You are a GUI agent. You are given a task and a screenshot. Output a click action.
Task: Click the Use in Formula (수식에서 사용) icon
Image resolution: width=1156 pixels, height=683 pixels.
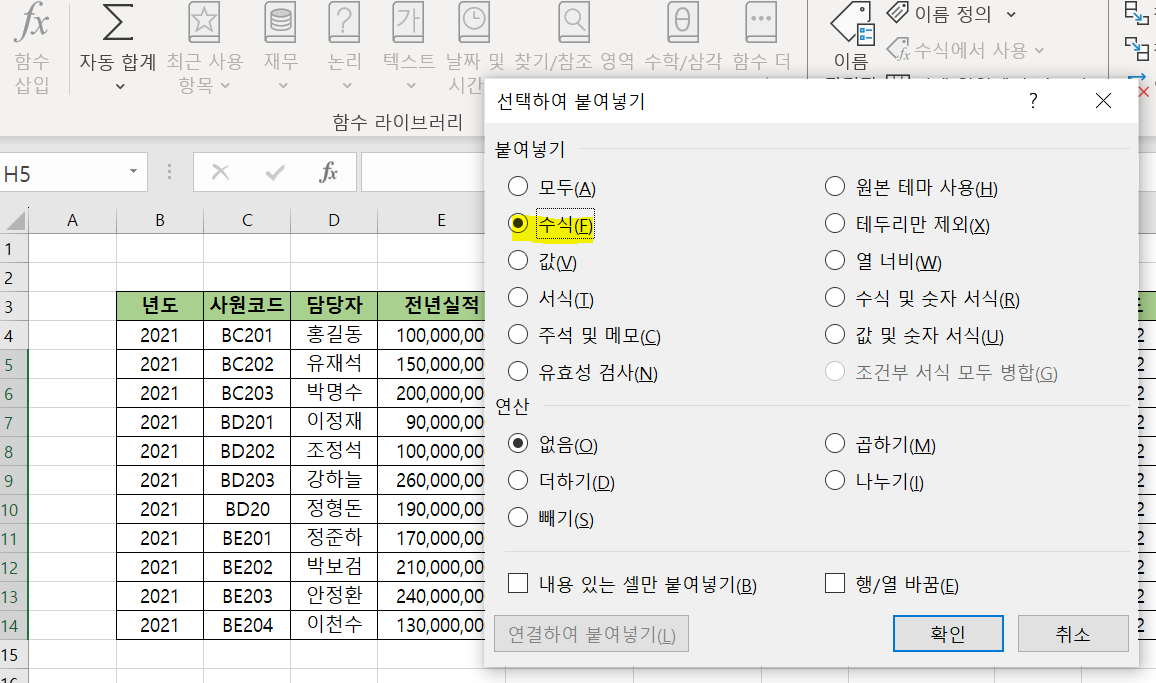[x=897, y=49]
